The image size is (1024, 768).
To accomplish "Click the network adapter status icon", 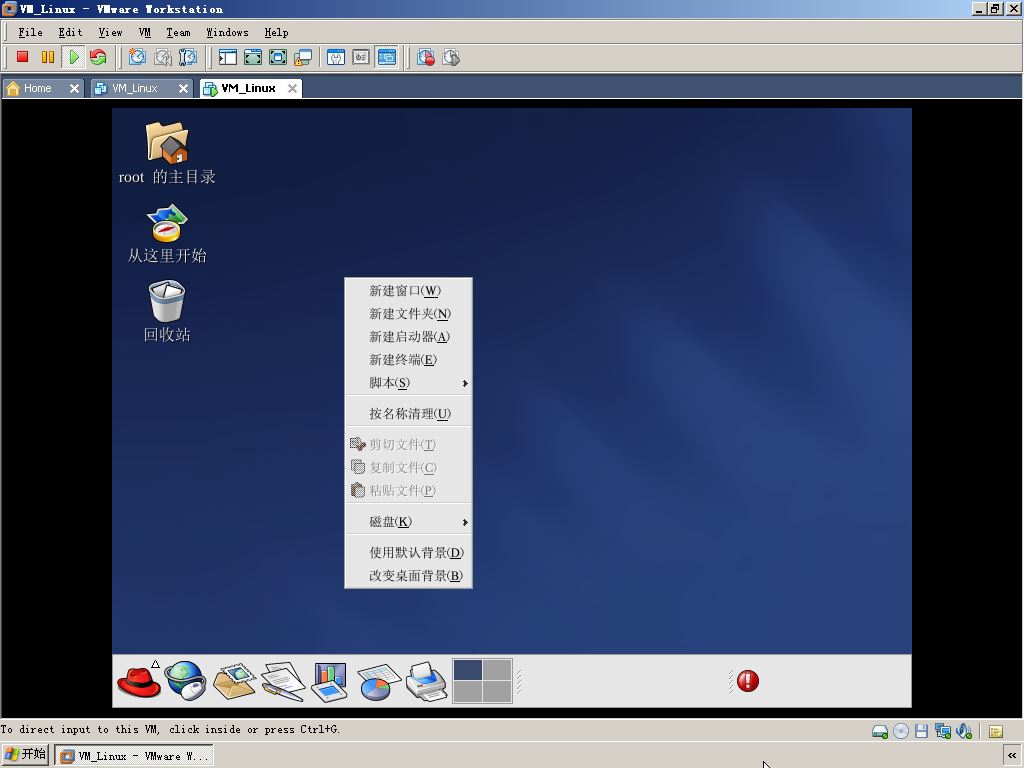I will point(942,731).
